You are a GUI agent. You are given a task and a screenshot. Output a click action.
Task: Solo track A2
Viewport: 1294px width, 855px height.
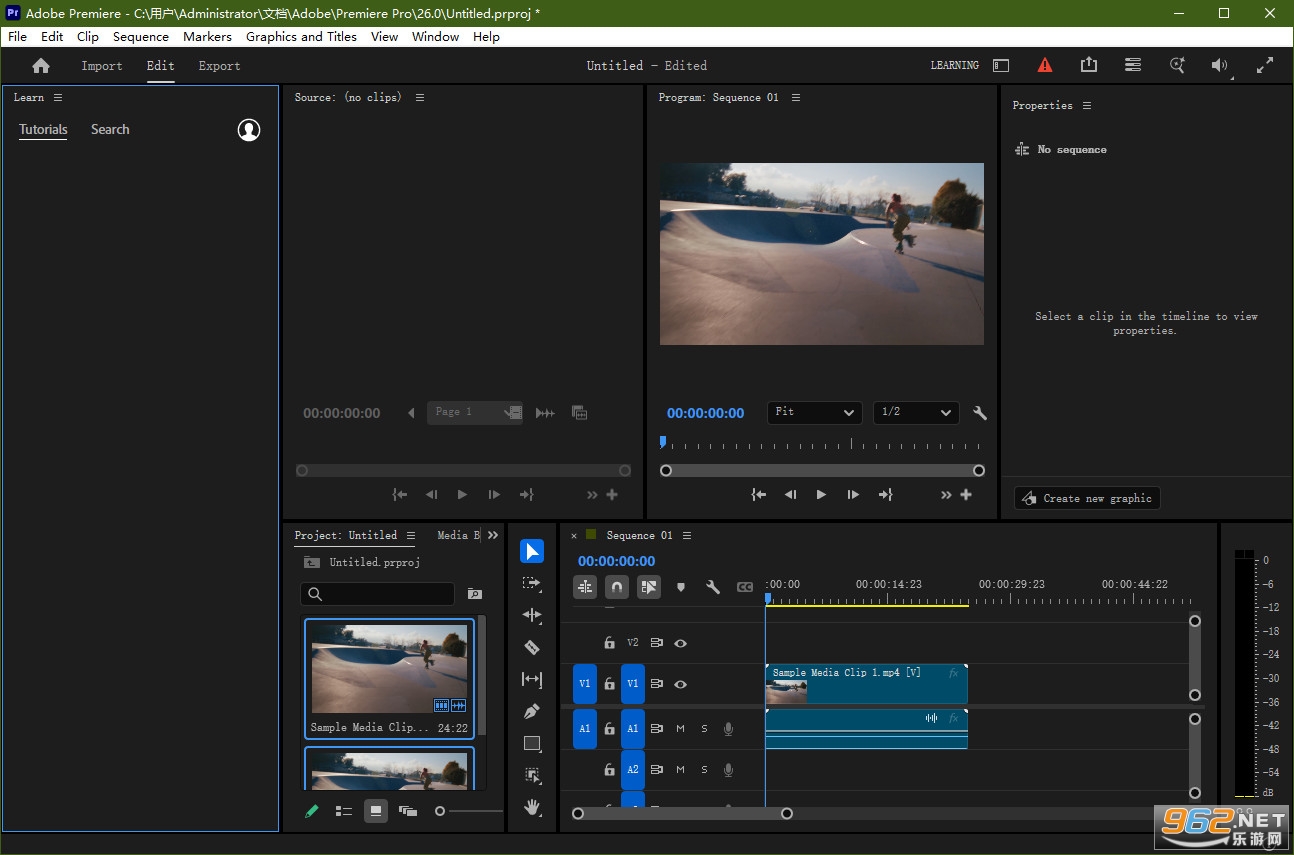(705, 770)
